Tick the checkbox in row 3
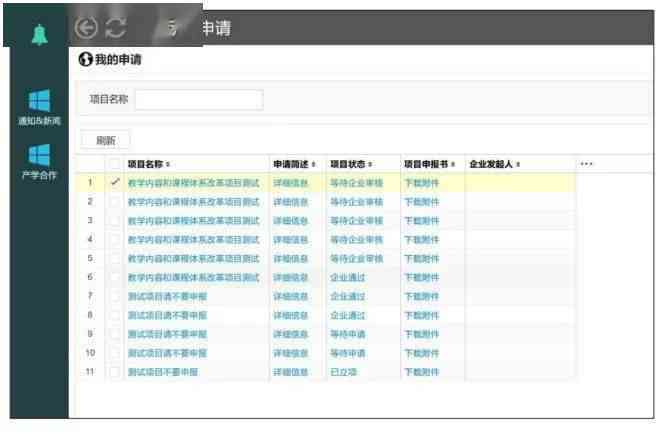The width and height of the screenshot is (667, 443). pos(114,220)
